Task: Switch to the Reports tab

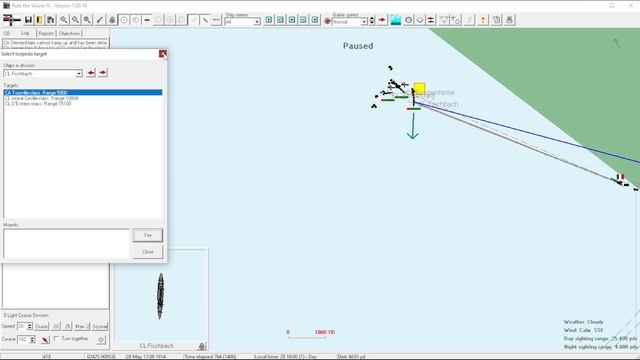Action: pos(46,33)
